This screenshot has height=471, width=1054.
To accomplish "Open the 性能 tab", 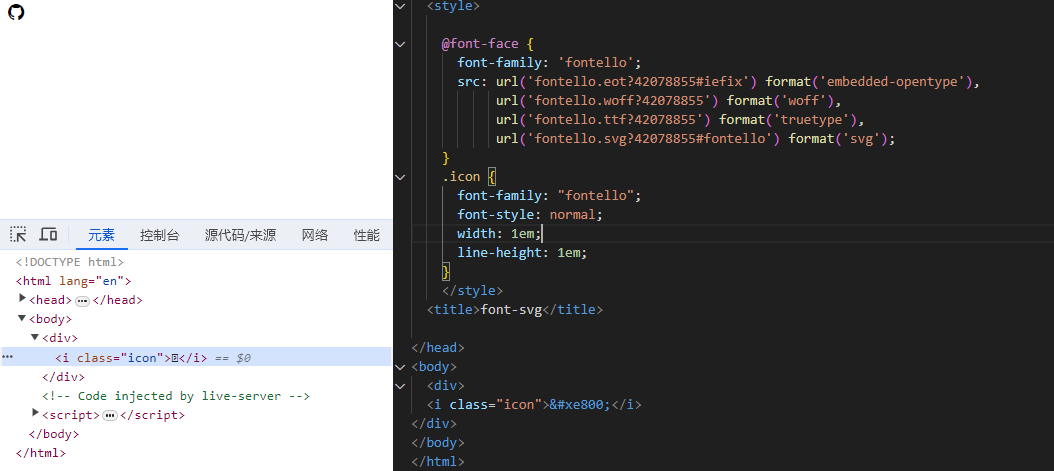I will [366, 235].
